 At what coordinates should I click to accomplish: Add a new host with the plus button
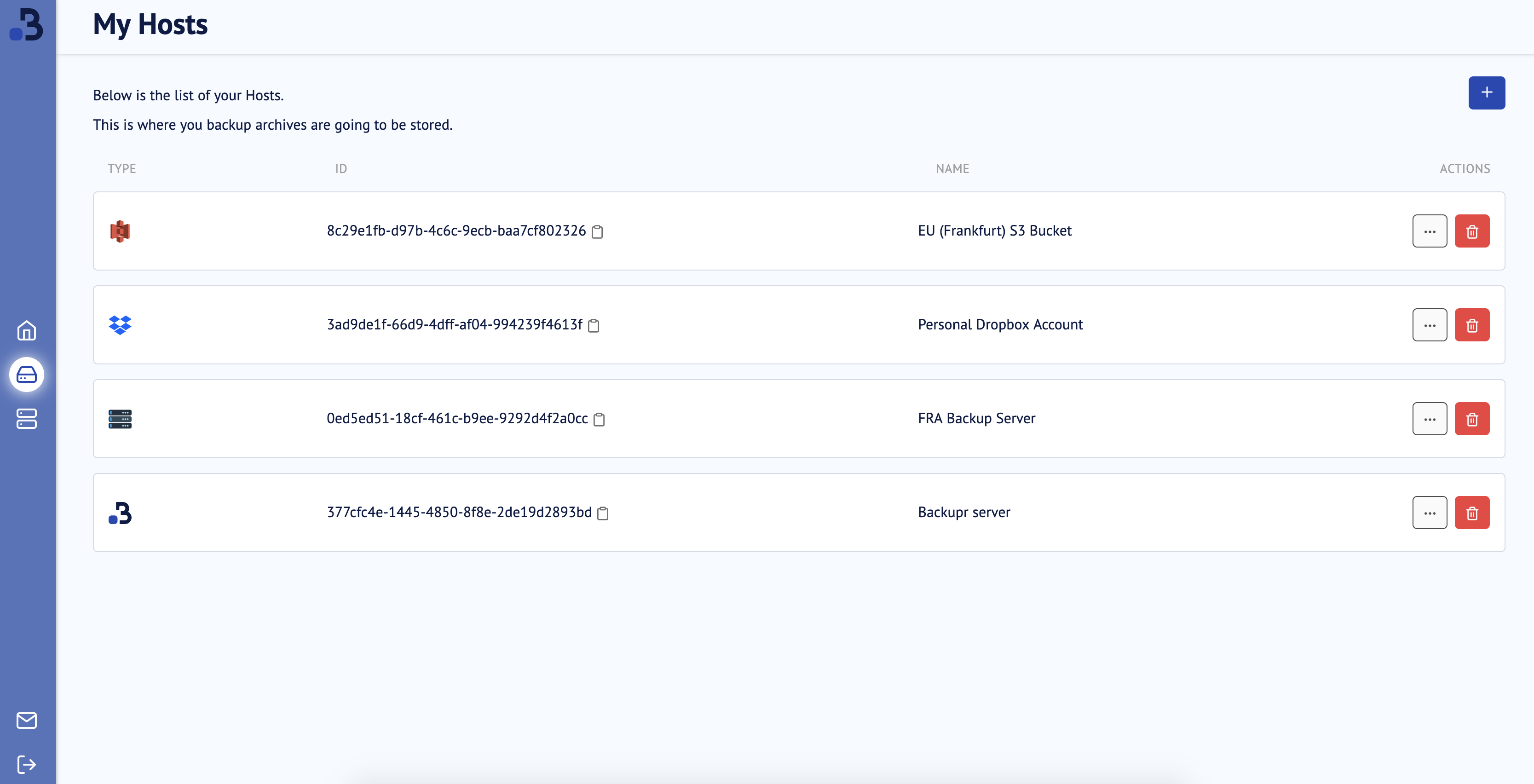coord(1486,93)
